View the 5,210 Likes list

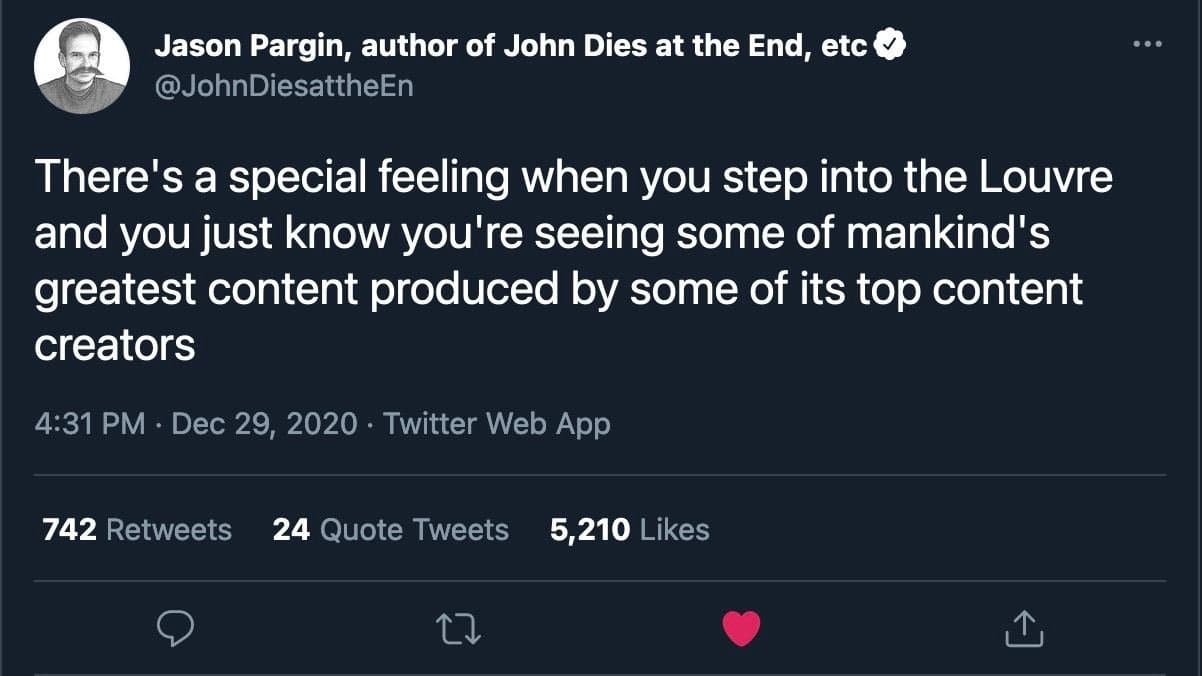[628, 530]
